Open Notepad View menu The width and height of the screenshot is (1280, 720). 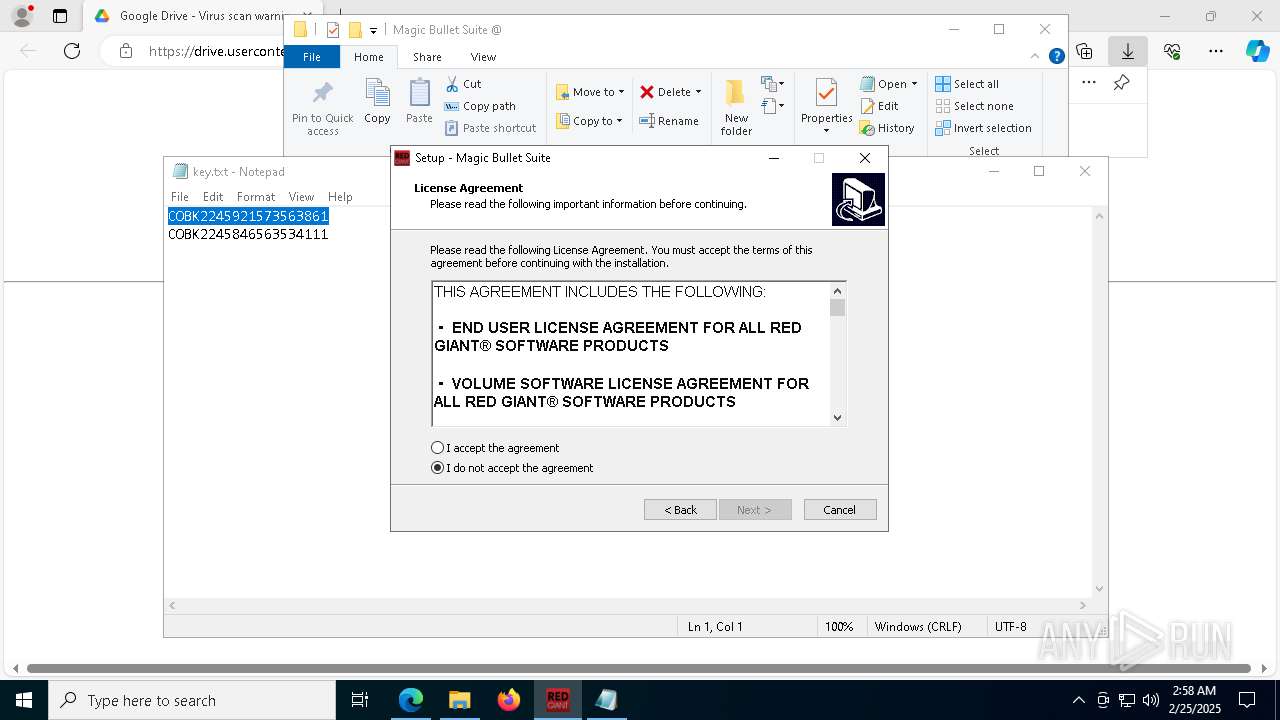coord(301,197)
